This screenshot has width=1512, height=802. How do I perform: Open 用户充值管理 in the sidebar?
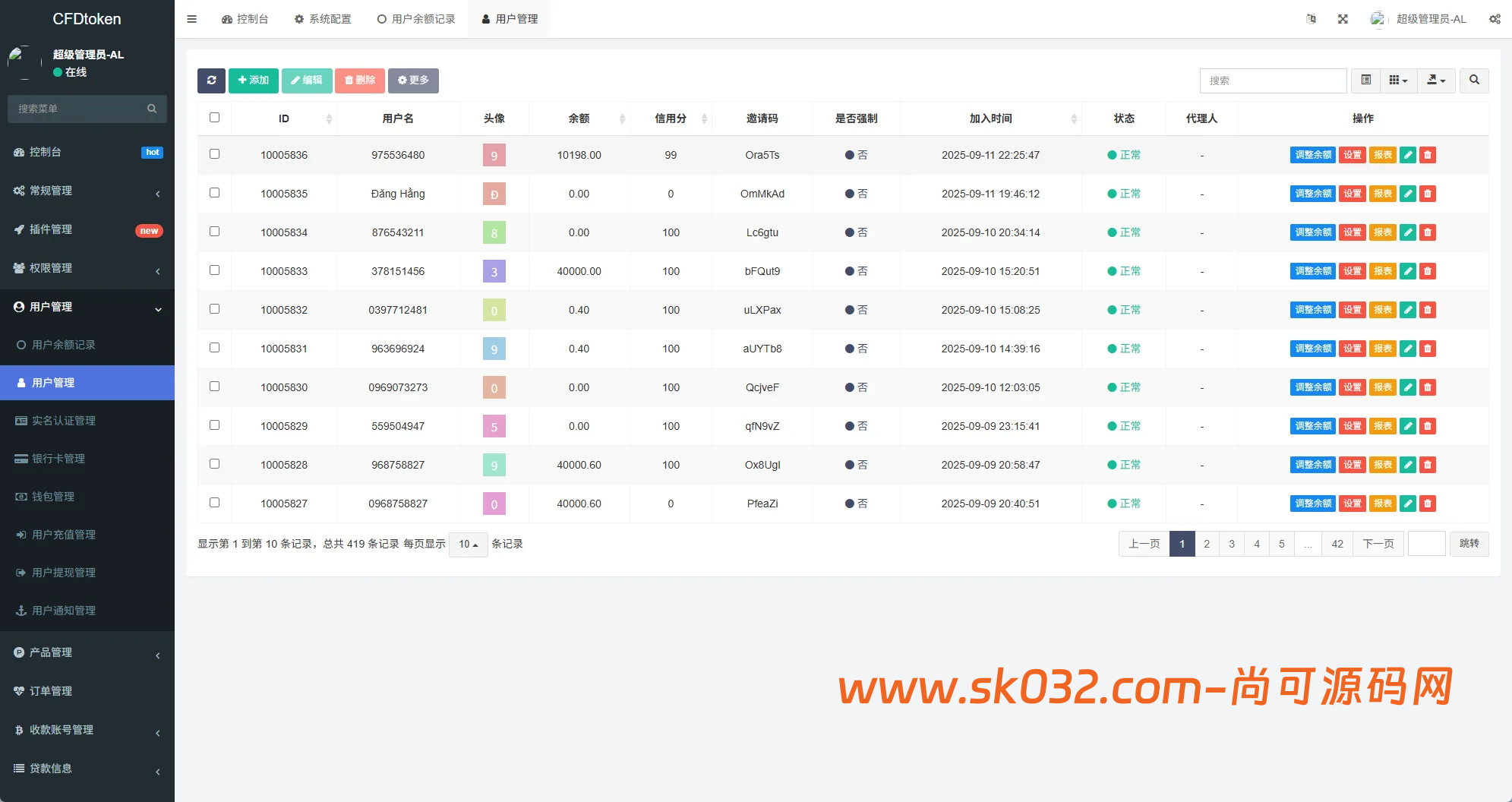click(x=87, y=535)
